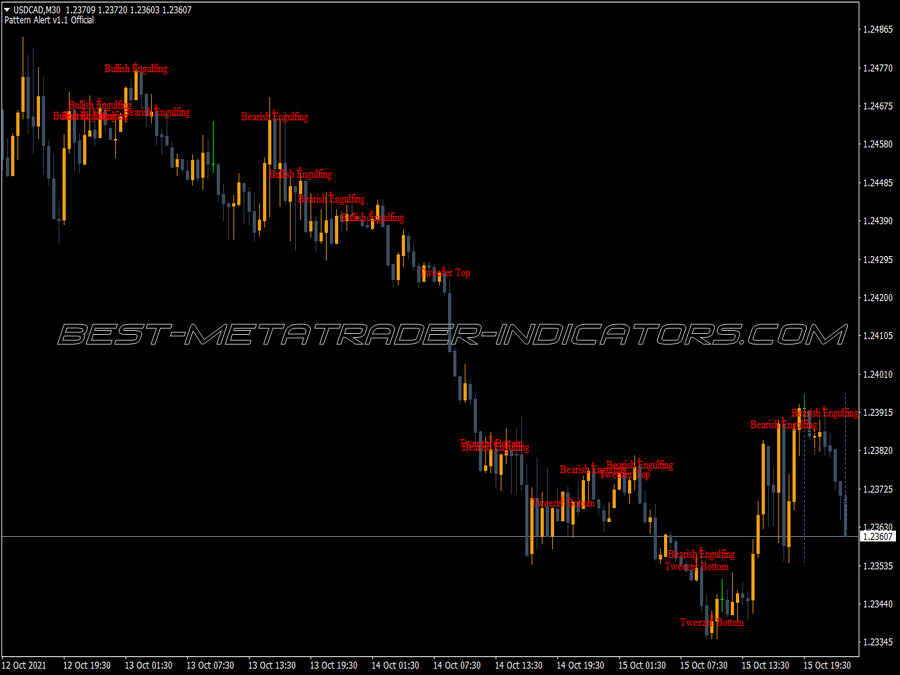900x675 pixels.
Task: Click the 14 Oct 01:30 time label
Action: tap(395, 665)
